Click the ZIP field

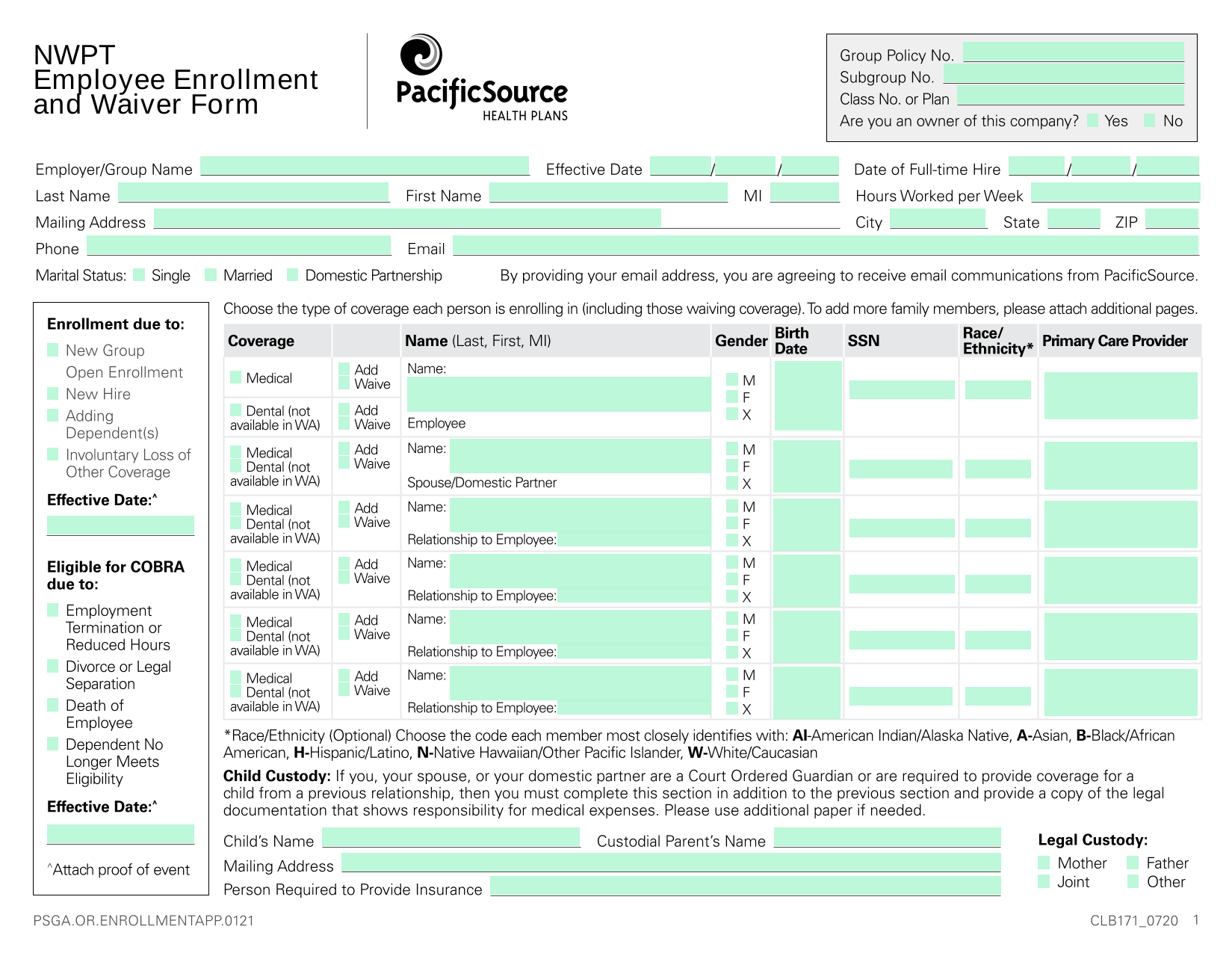click(x=1172, y=218)
